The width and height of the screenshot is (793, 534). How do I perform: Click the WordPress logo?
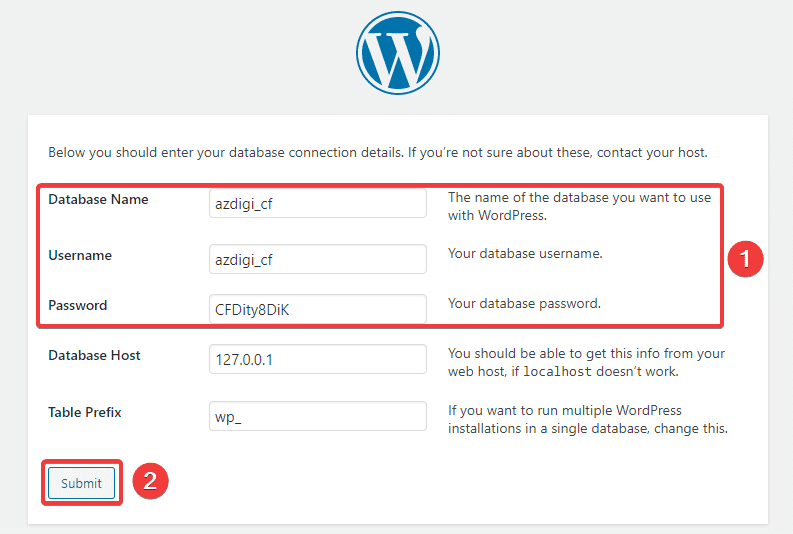397,53
